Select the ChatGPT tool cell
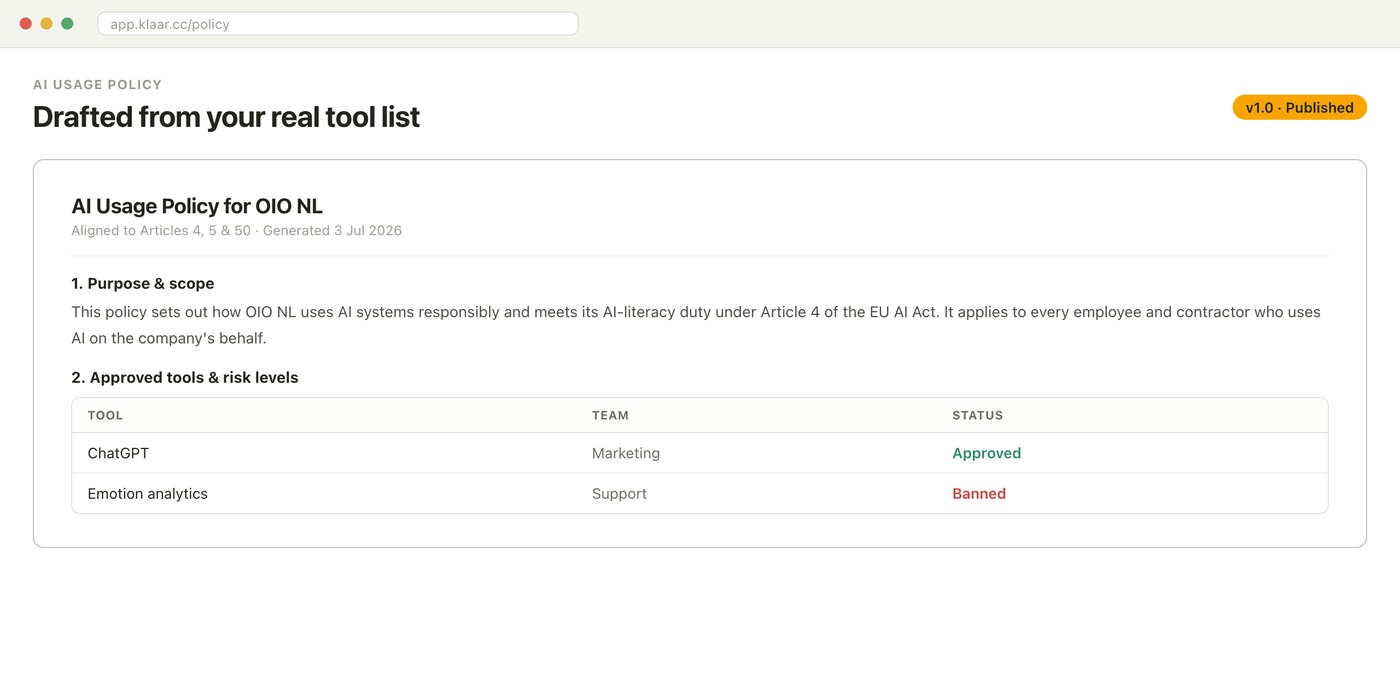 tap(118, 453)
